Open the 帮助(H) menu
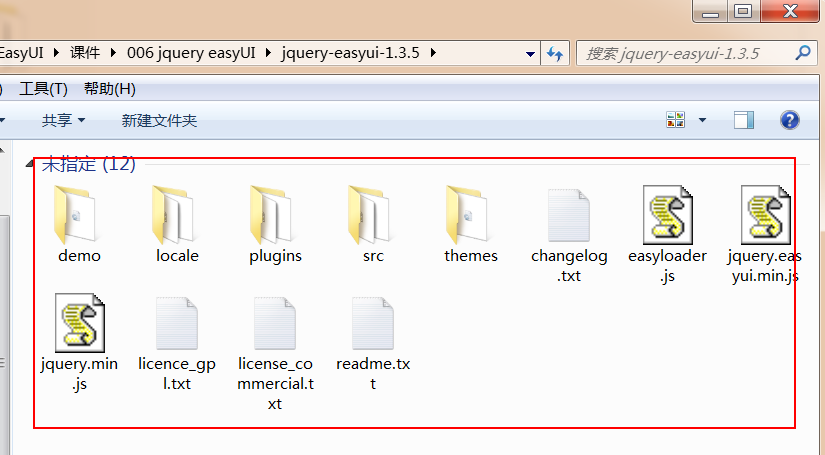Image resolution: width=825 pixels, height=455 pixels. 109,89
